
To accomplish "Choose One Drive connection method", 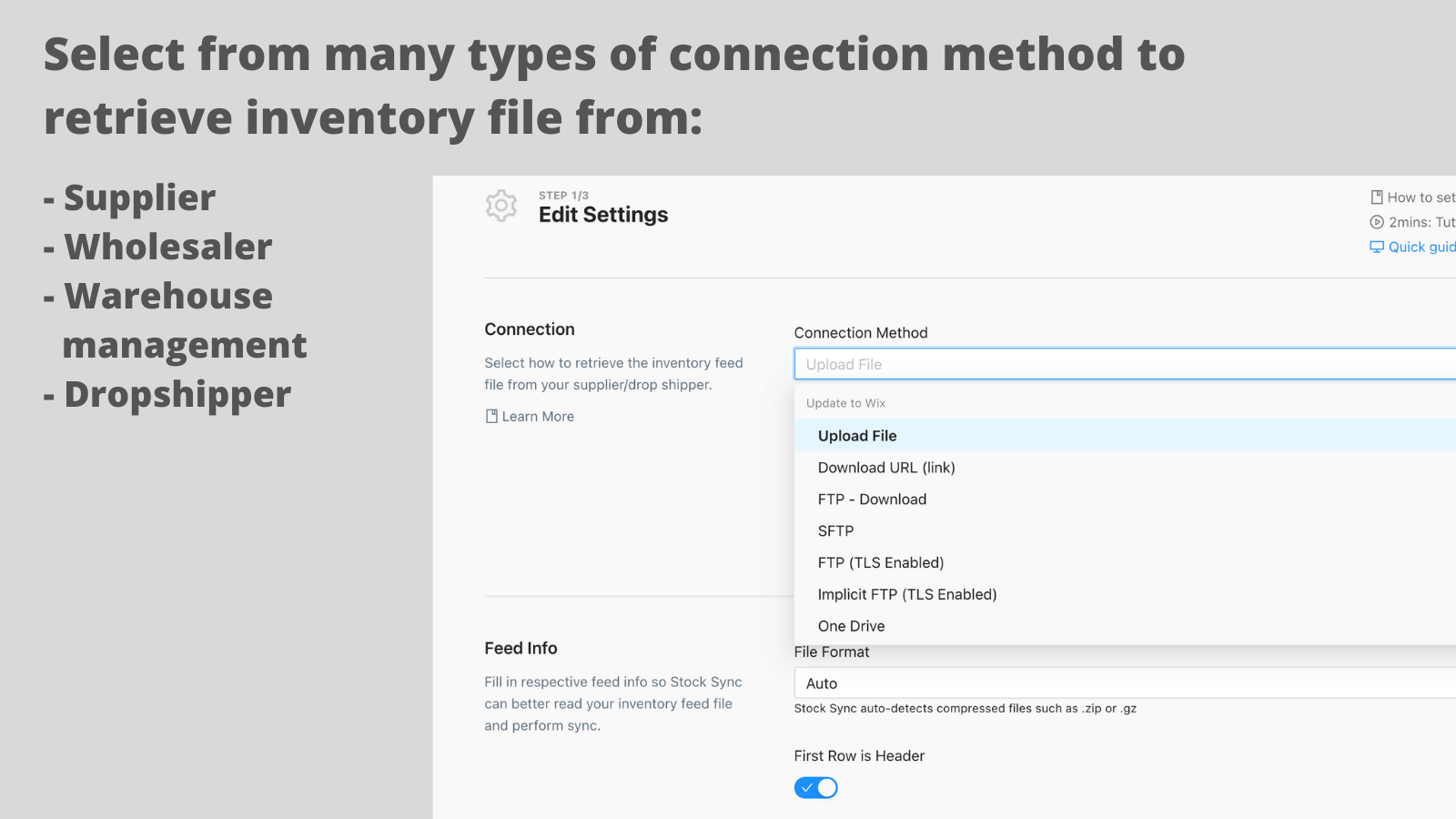I will coord(851,626).
